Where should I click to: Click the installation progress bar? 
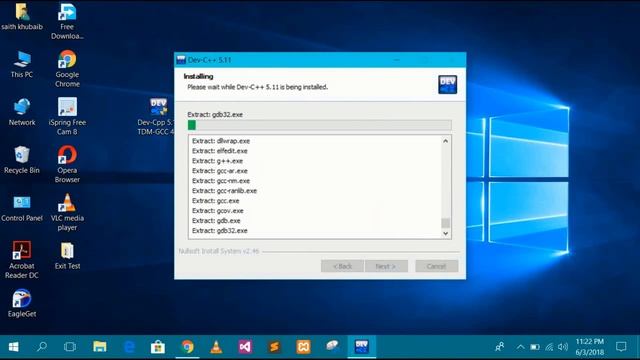point(320,125)
